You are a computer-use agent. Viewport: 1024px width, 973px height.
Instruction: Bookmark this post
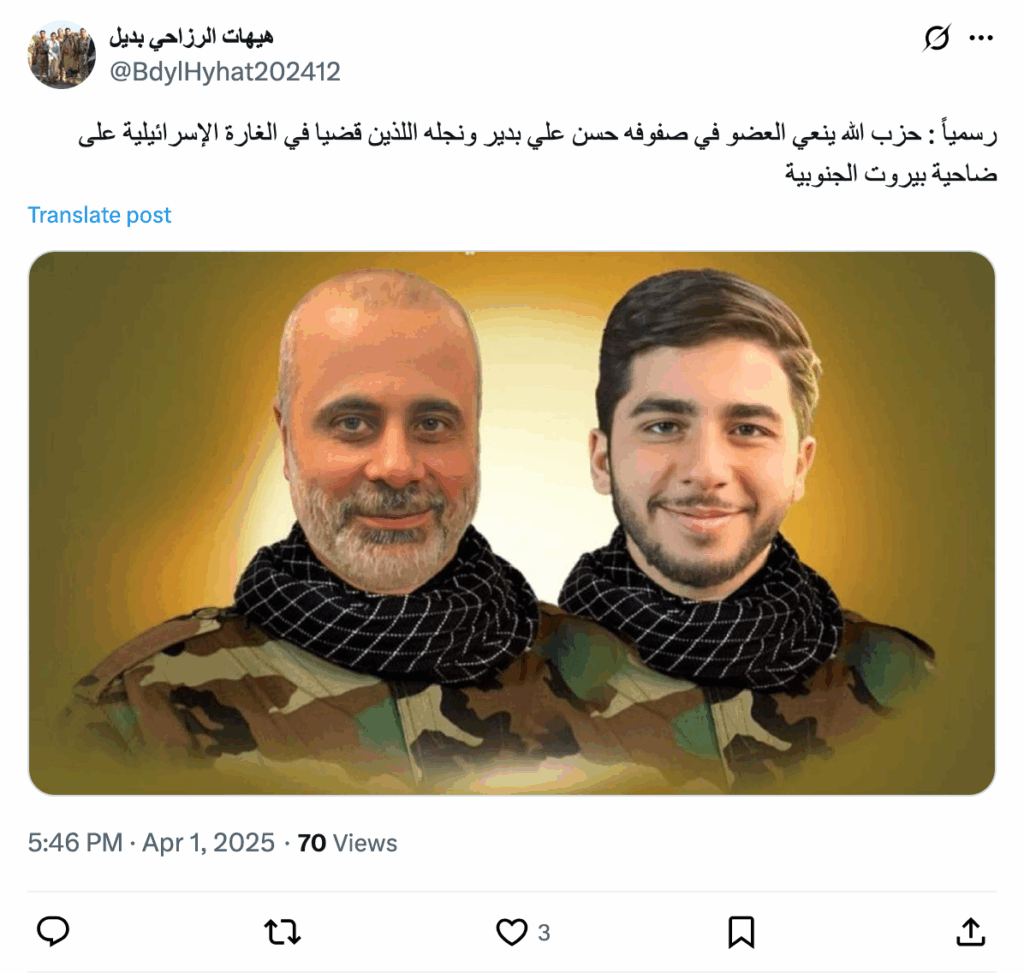click(x=741, y=932)
